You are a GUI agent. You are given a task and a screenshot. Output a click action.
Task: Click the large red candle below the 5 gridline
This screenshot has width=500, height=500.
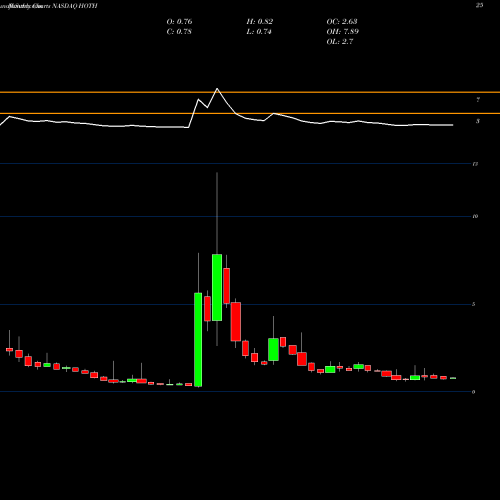(x=236, y=322)
